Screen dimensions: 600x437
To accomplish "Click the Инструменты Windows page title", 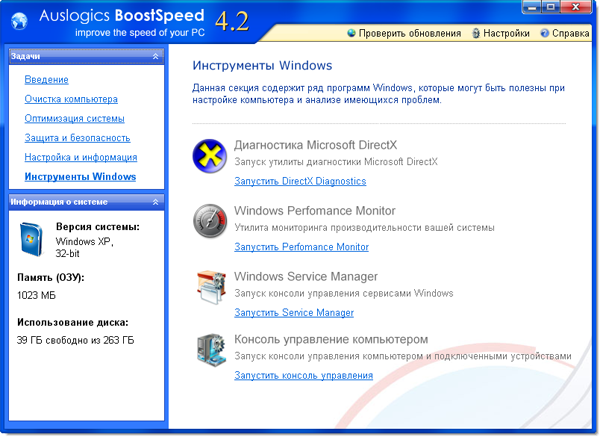I will click(x=262, y=65).
